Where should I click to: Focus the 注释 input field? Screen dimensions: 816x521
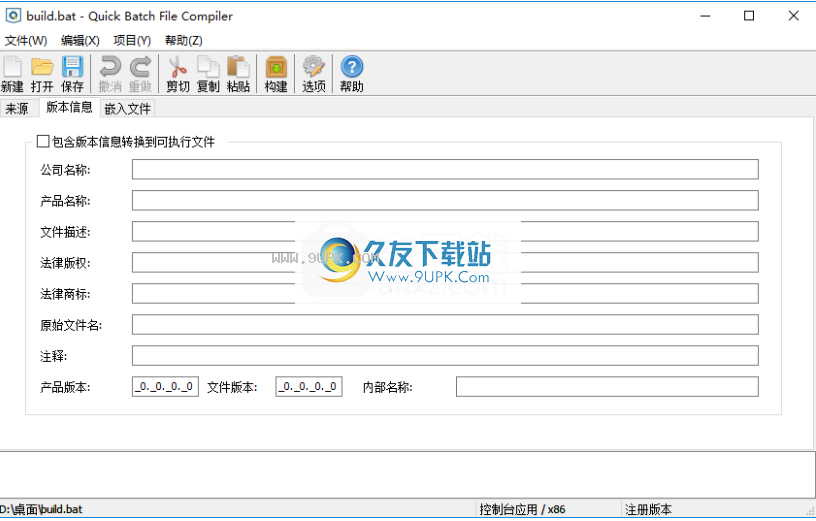pyautogui.click(x=445, y=355)
